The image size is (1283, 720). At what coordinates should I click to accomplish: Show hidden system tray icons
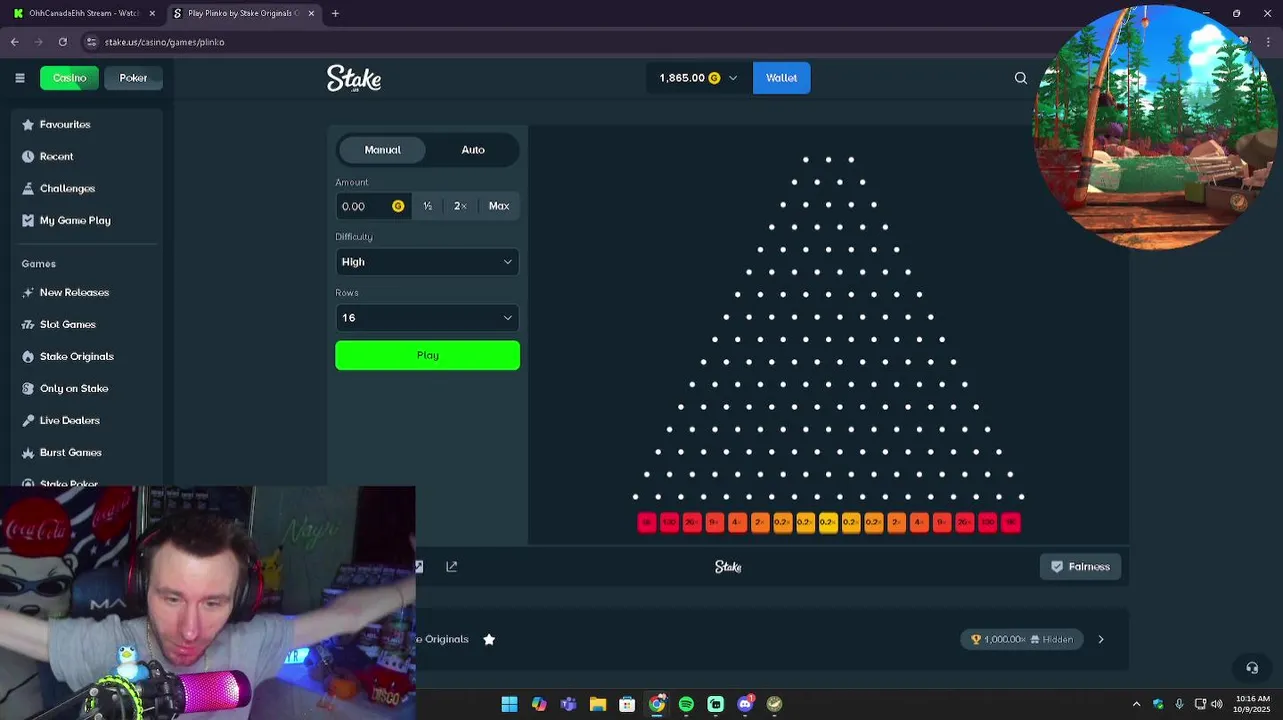[1136, 704]
